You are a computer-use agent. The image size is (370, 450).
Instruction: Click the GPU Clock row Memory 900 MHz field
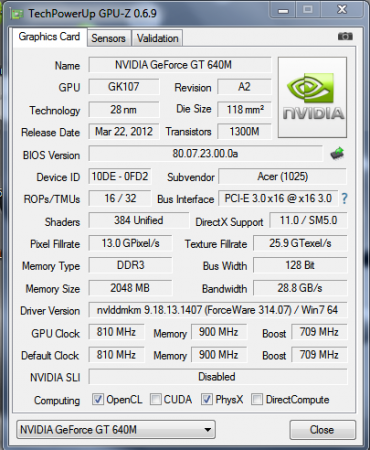pos(219,332)
